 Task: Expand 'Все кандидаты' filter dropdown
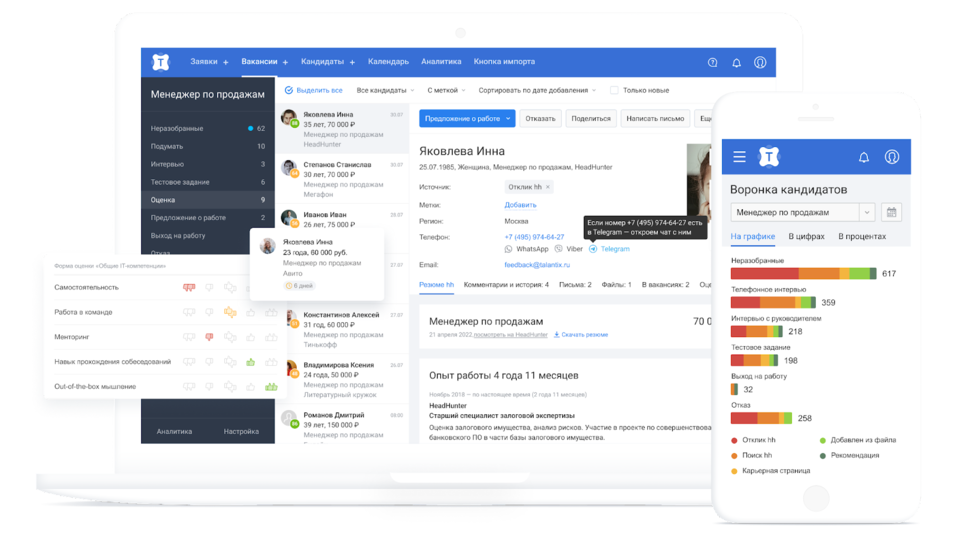pos(381,90)
